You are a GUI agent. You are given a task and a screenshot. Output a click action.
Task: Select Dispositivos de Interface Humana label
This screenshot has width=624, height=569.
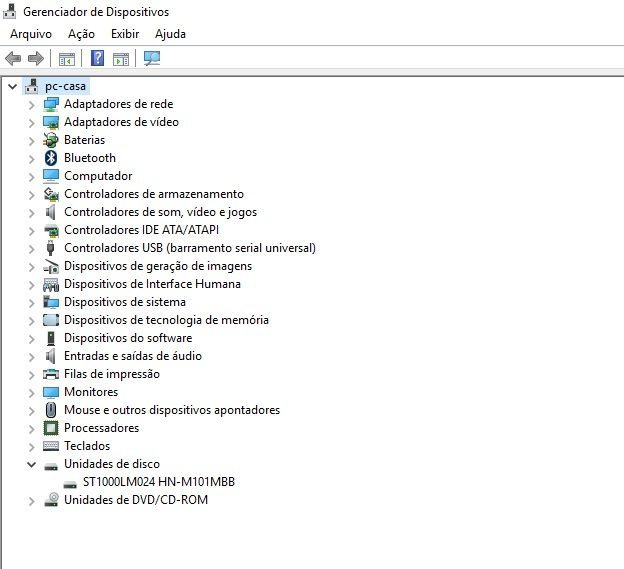click(152, 284)
